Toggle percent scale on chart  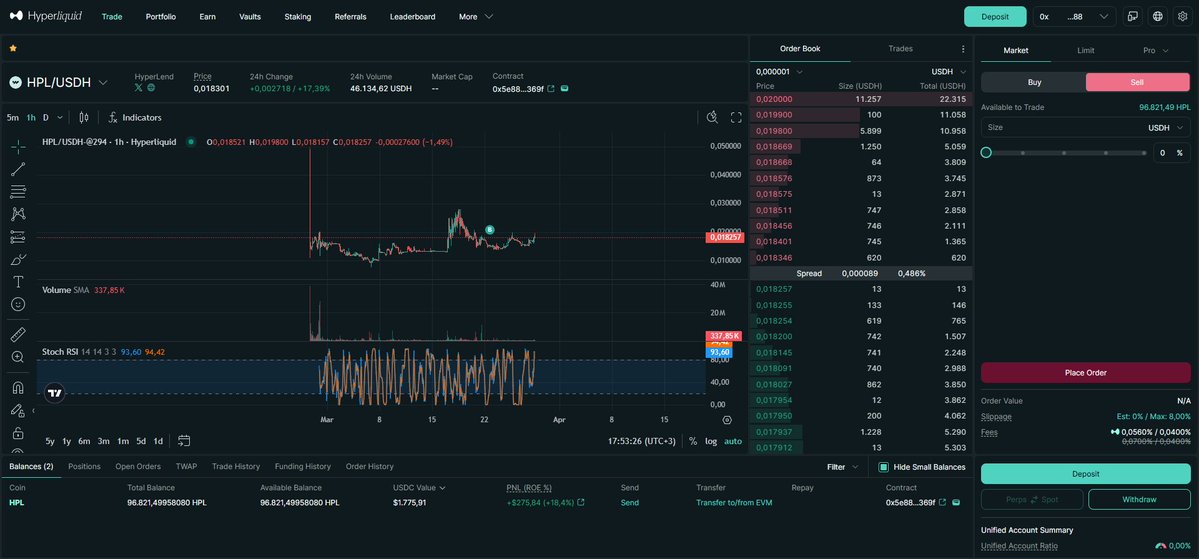coord(693,440)
